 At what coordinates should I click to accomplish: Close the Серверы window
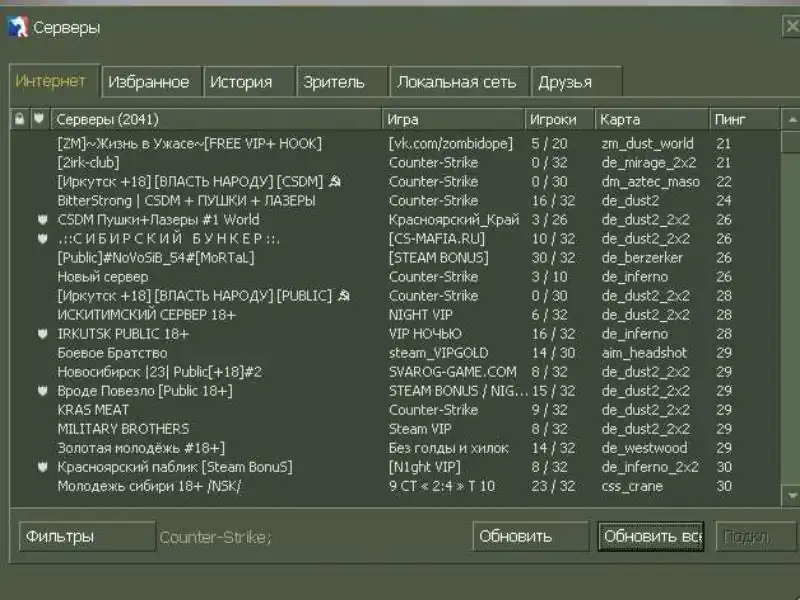pos(791,26)
